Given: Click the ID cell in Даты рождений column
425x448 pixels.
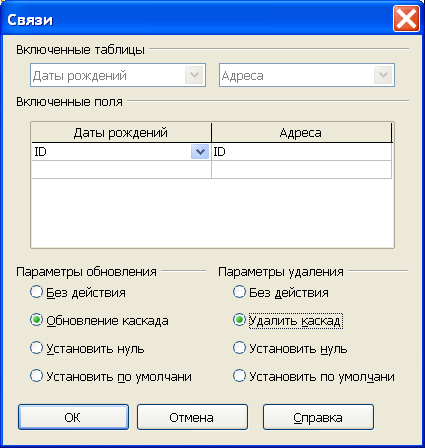Looking at the screenshot, I should (112, 152).
